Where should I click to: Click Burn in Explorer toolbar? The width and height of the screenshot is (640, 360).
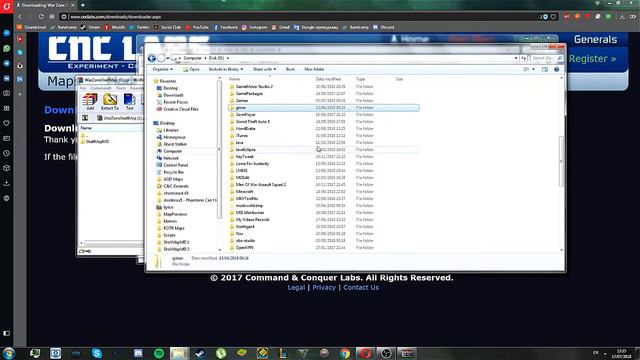tap(290, 69)
